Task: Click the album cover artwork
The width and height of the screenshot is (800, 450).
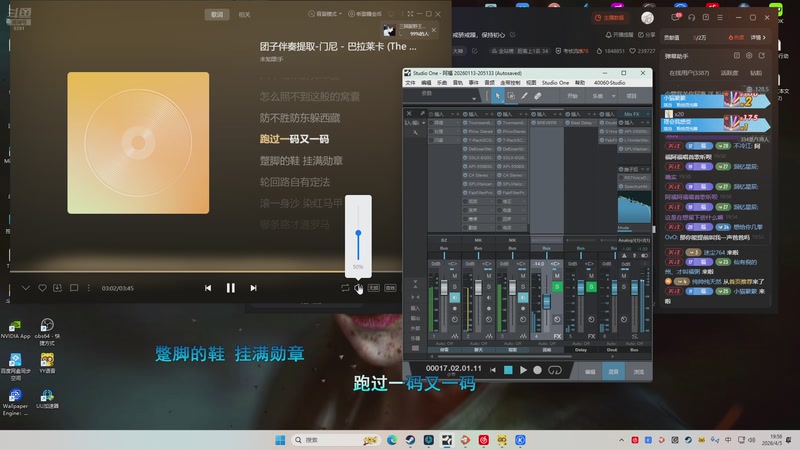Action: [x=138, y=143]
